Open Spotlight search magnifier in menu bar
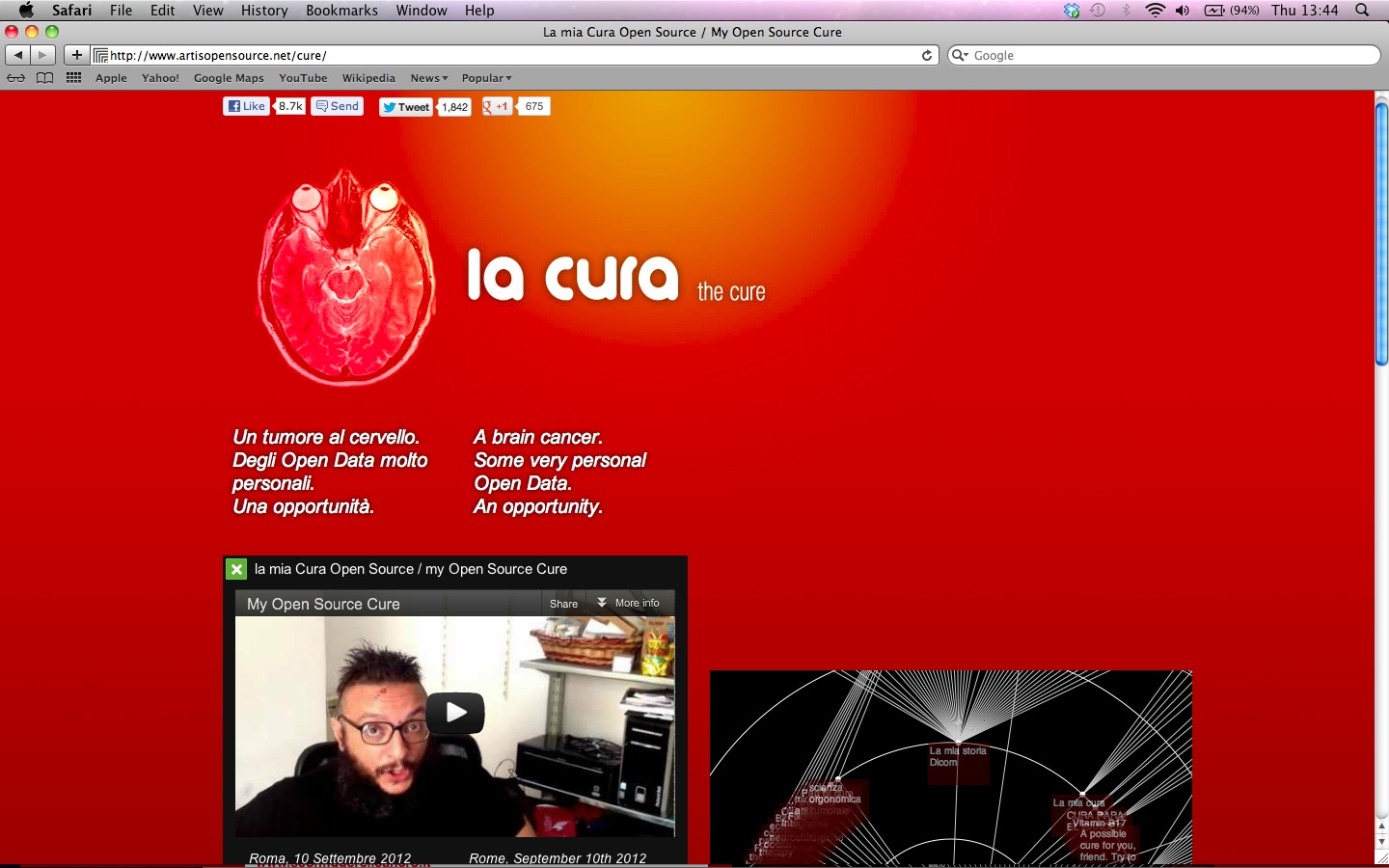The width and height of the screenshot is (1389, 868). pyautogui.click(x=1362, y=11)
